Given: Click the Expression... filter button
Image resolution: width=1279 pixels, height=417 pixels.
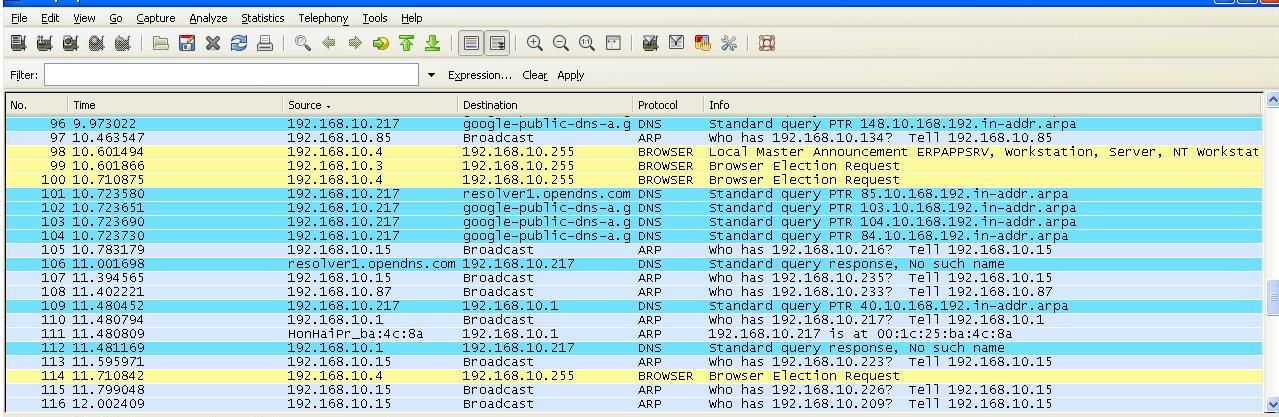Looking at the screenshot, I should (x=479, y=75).
